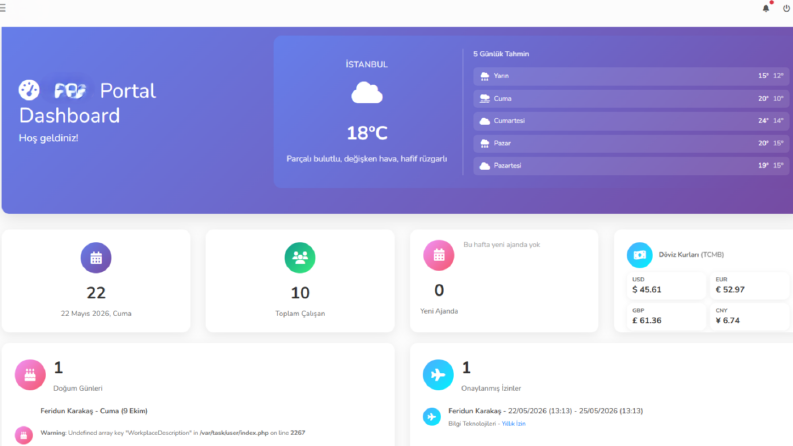The height and width of the screenshot is (446, 793).
Task: Click the power logout icon
Action: coord(786,8)
